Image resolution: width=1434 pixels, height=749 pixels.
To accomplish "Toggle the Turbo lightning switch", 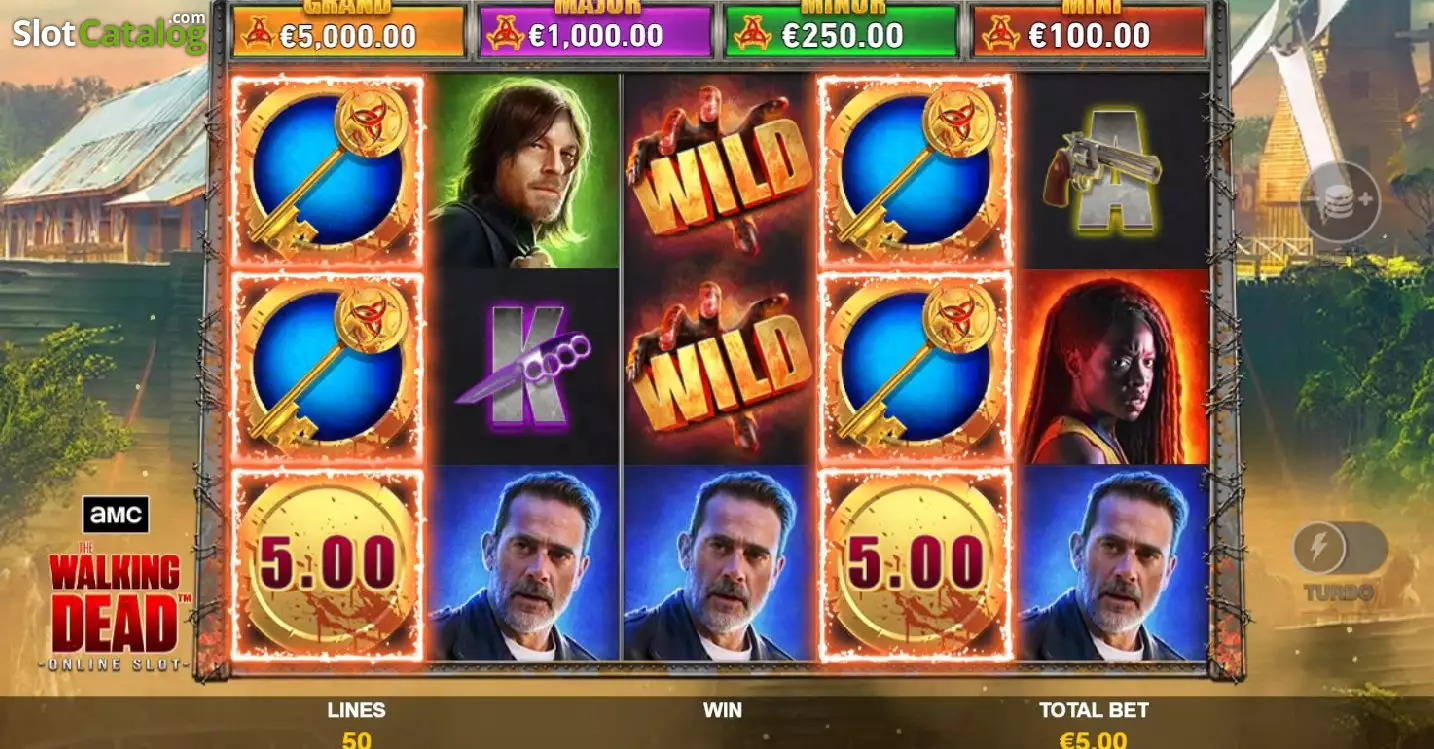I will (x=1339, y=548).
